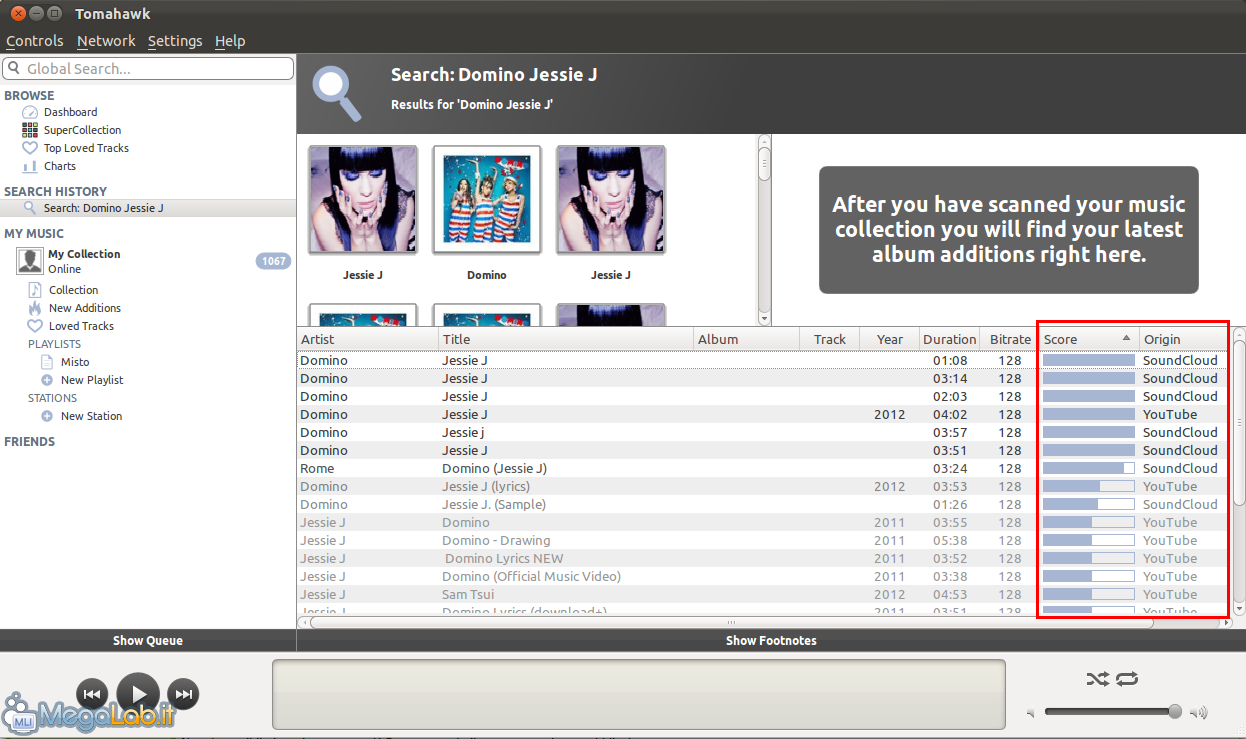Viewport: 1246px width, 739px height.
Task: Click the New Additions flame icon
Action: (x=35, y=308)
